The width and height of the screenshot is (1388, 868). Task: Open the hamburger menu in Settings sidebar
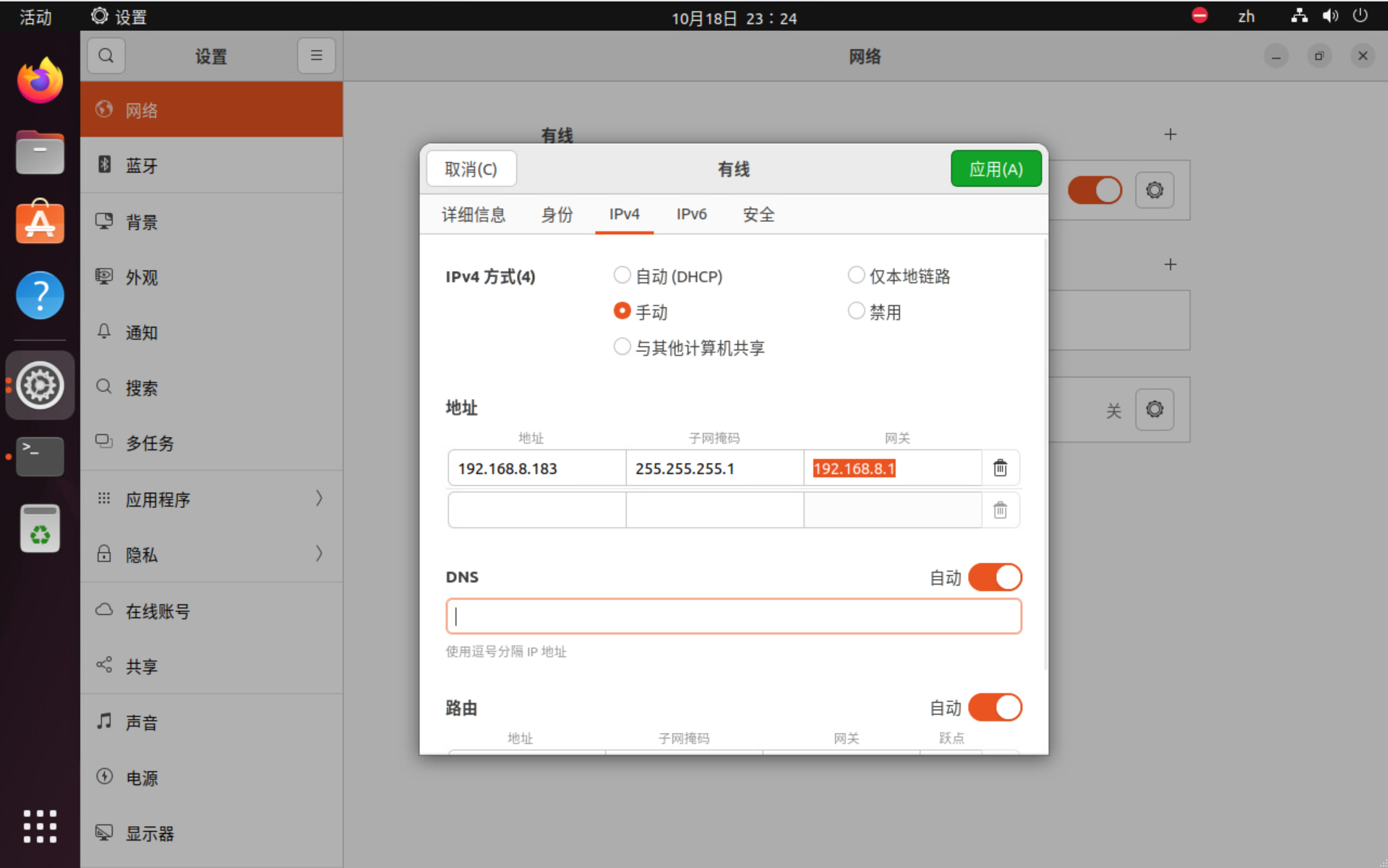(x=316, y=56)
